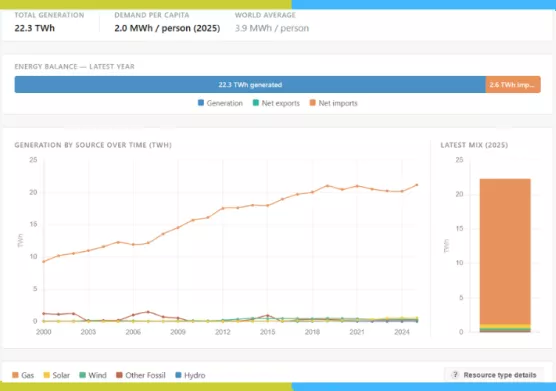Toggle the Net imports legend entry
The image size is (556, 391).
tap(333, 103)
